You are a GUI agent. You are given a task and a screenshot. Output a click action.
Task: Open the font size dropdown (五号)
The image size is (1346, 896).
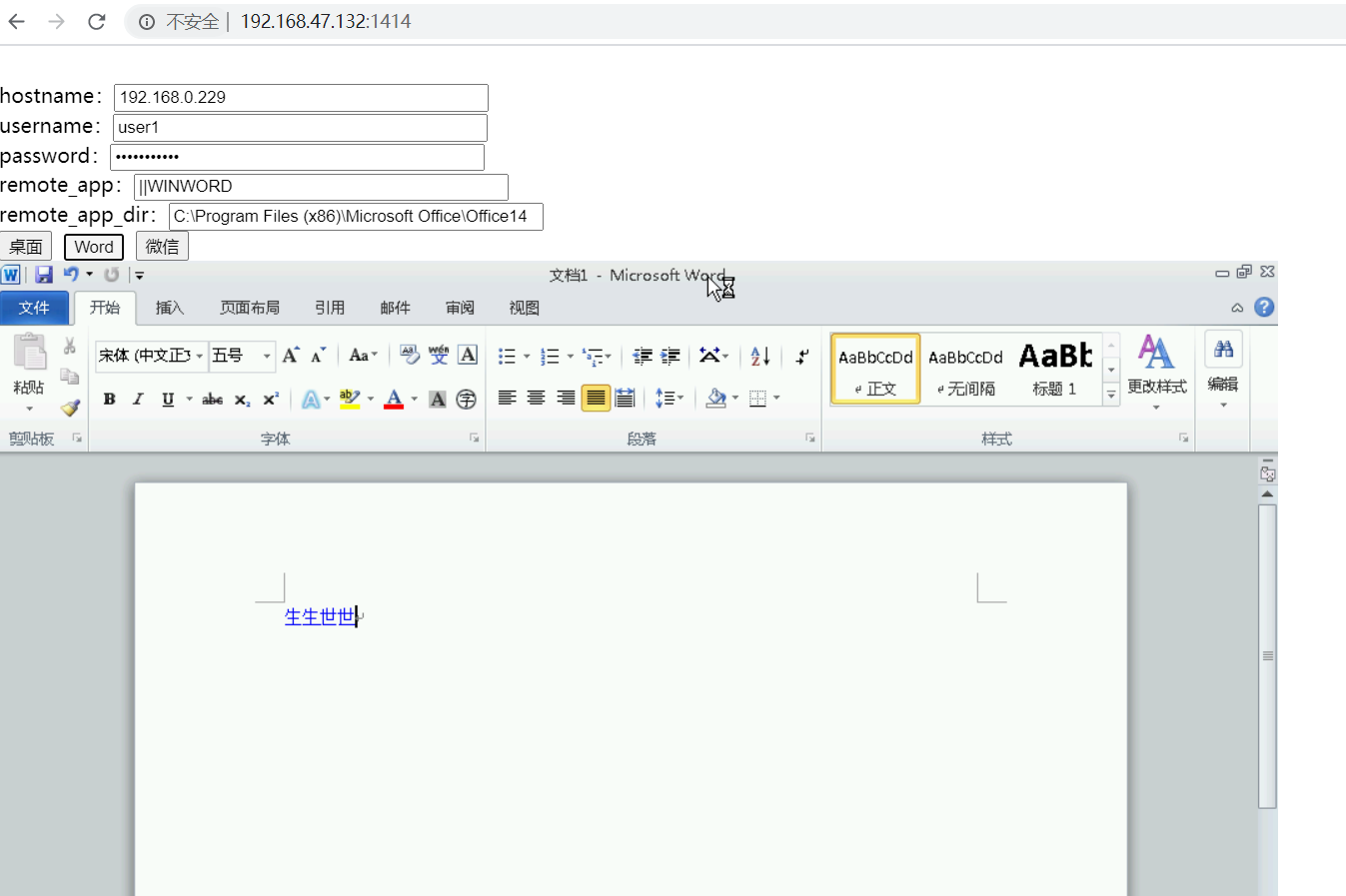[x=267, y=356]
